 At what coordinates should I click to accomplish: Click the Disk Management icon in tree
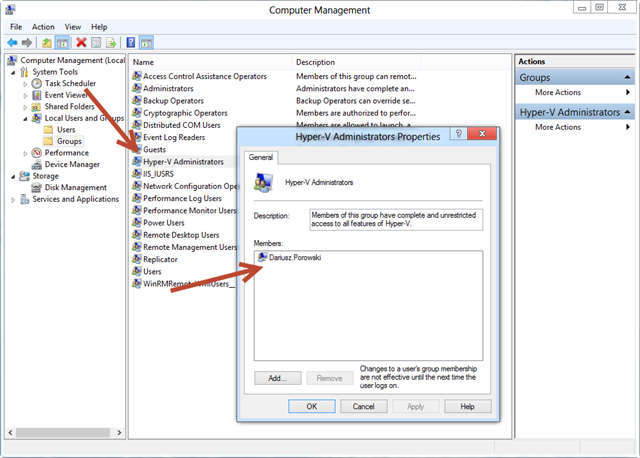pos(37,188)
